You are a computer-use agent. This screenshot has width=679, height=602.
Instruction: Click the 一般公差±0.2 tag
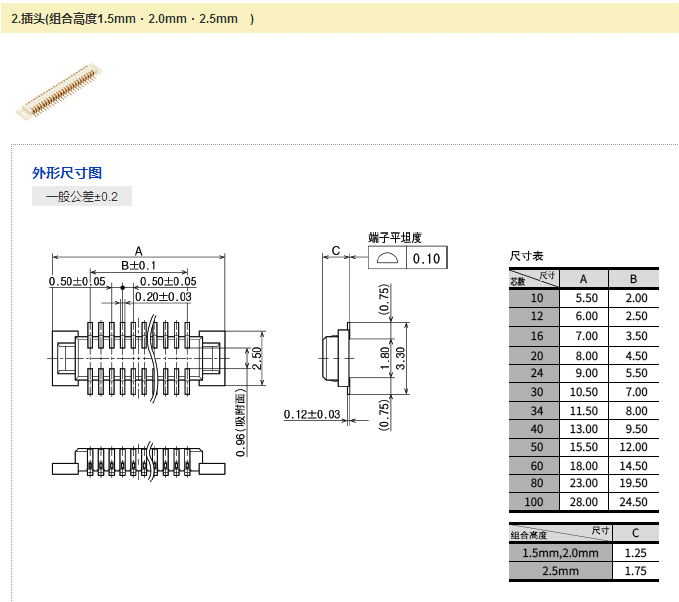click(x=81, y=197)
